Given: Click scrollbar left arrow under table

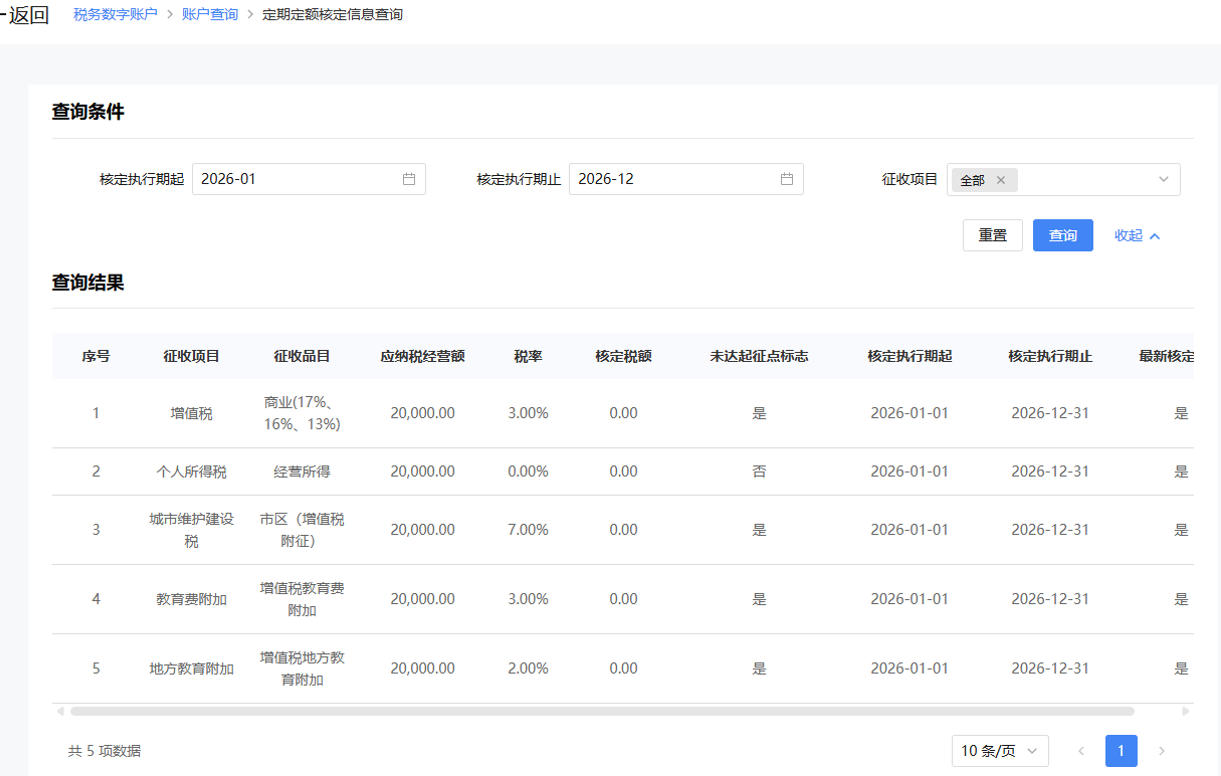Looking at the screenshot, I should pyautogui.click(x=60, y=711).
